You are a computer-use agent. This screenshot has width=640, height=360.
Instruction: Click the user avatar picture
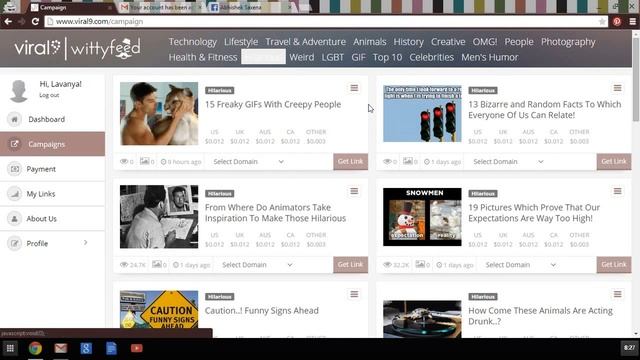[19, 91]
